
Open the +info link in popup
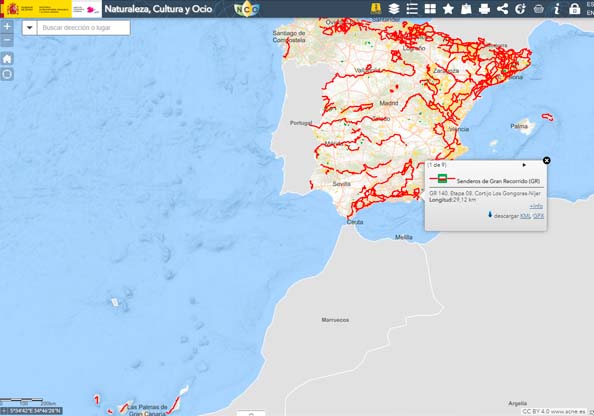click(x=536, y=206)
